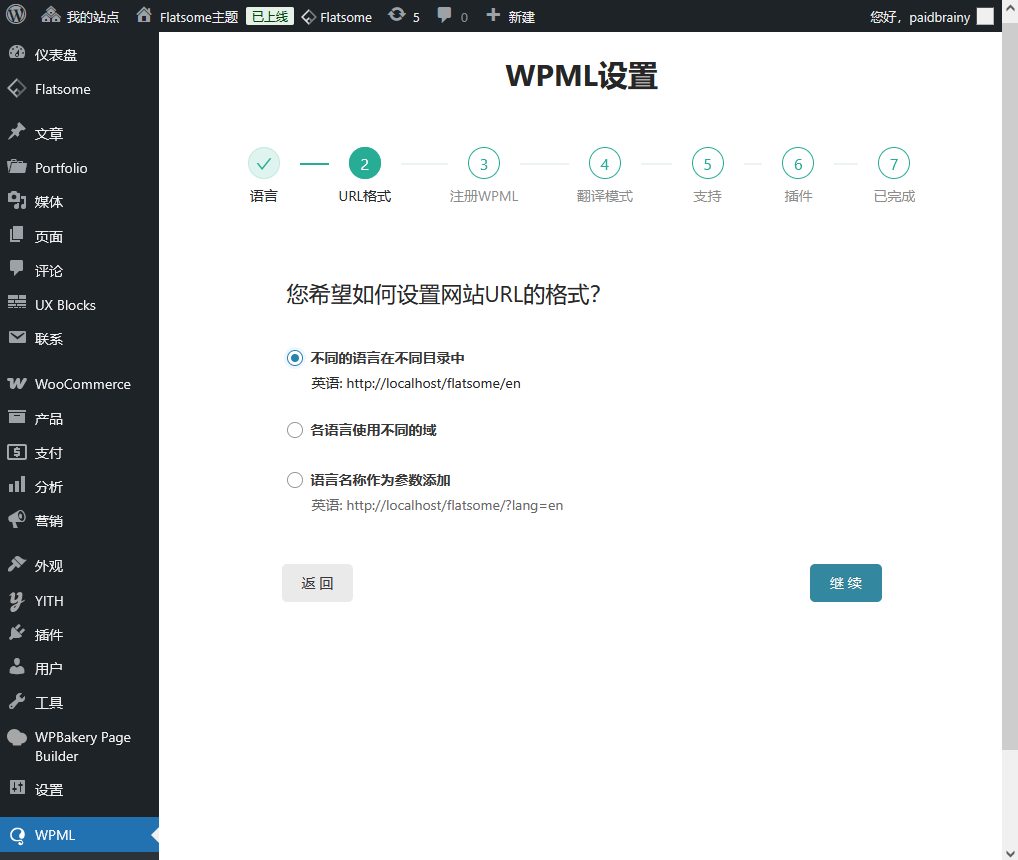This screenshot has height=860, width=1018.
Task: Click the scrollbar up arrow
Action: coord(1010,8)
